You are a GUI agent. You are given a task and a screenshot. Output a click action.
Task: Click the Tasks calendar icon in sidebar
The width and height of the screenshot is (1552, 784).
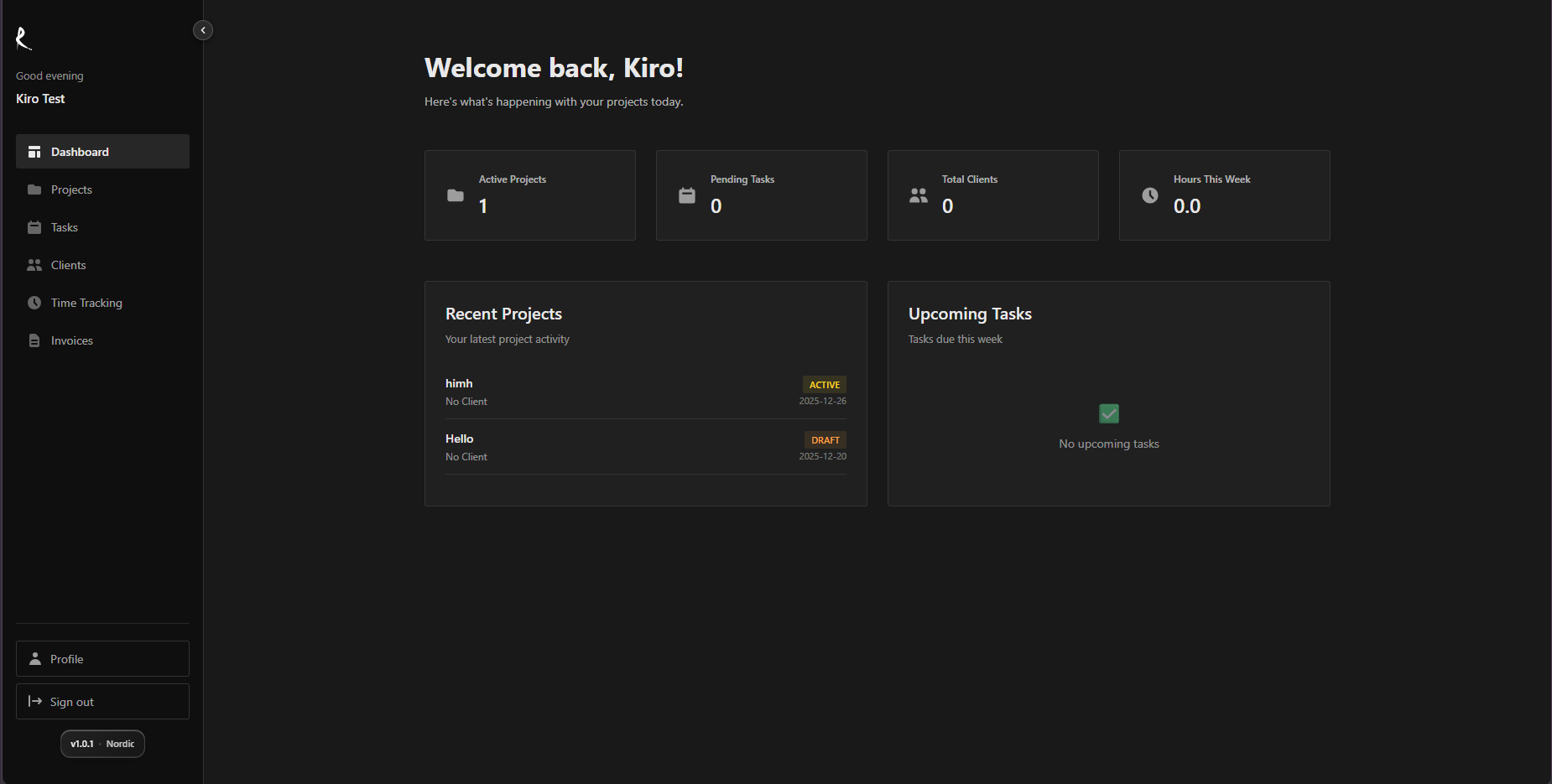coord(34,227)
